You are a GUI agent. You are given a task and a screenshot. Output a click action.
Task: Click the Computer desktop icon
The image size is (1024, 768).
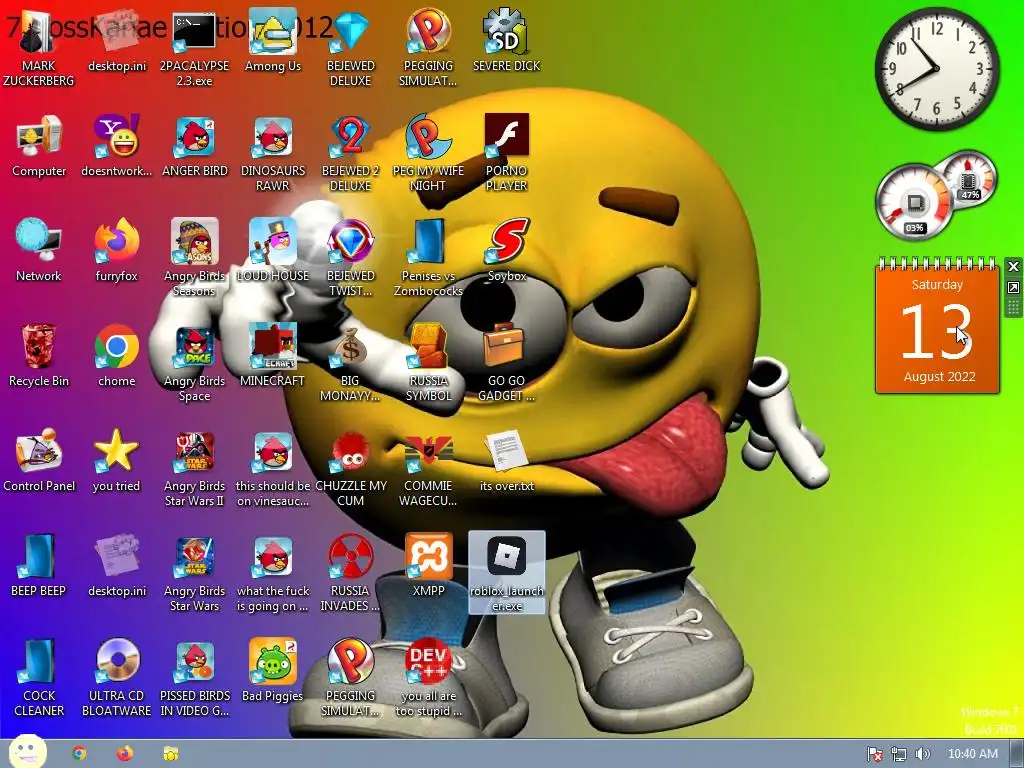pos(39,146)
